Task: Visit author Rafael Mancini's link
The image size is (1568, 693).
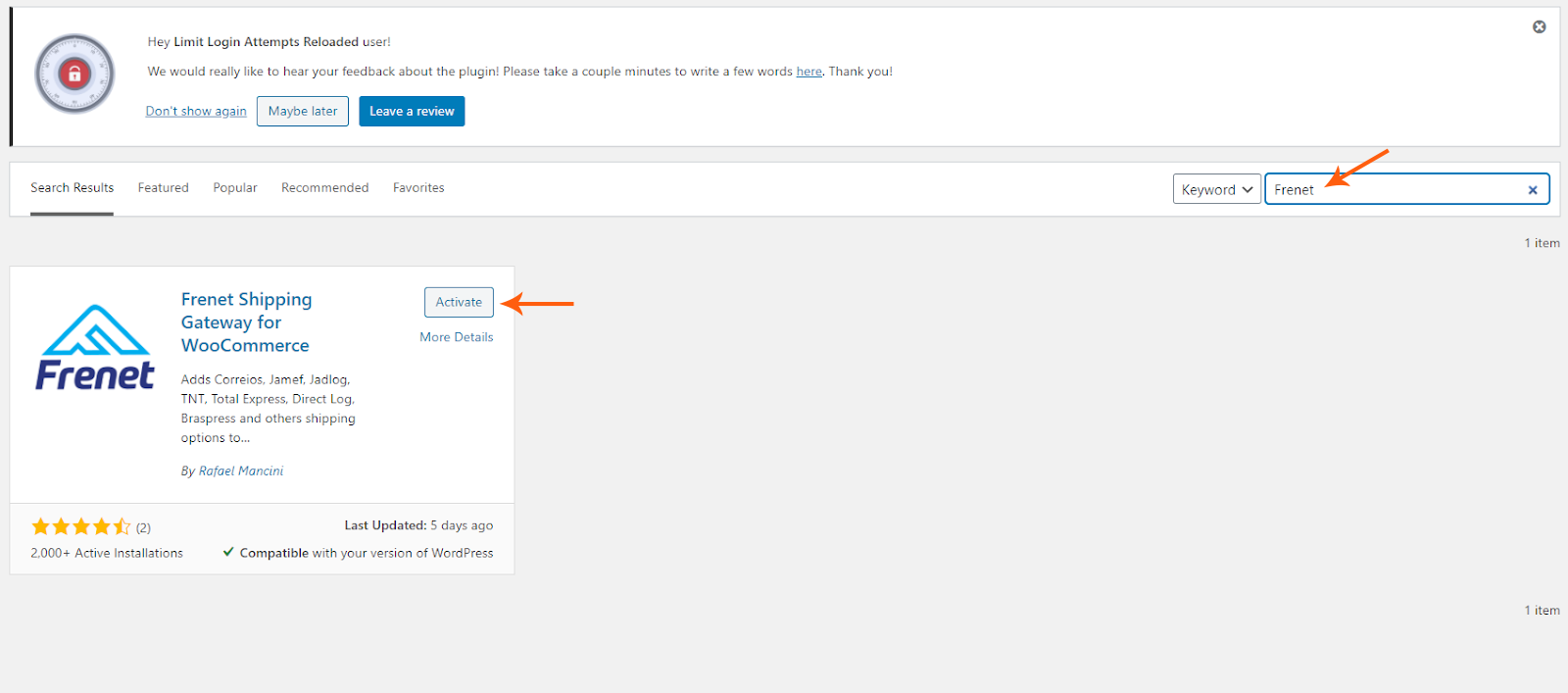Action: click(241, 471)
